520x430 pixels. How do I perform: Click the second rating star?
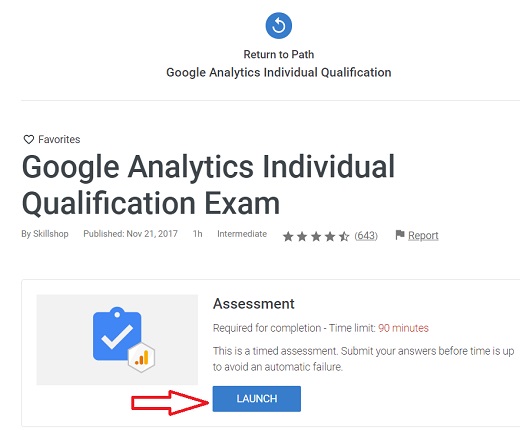click(302, 237)
